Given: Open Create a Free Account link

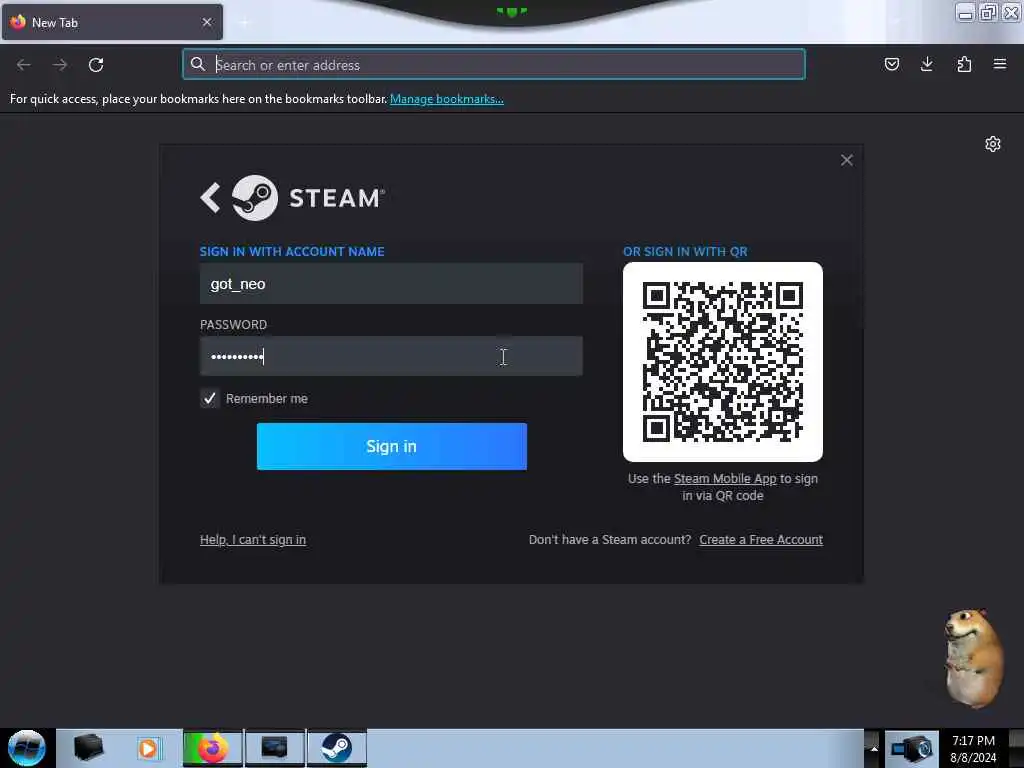Looking at the screenshot, I should tap(761, 539).
